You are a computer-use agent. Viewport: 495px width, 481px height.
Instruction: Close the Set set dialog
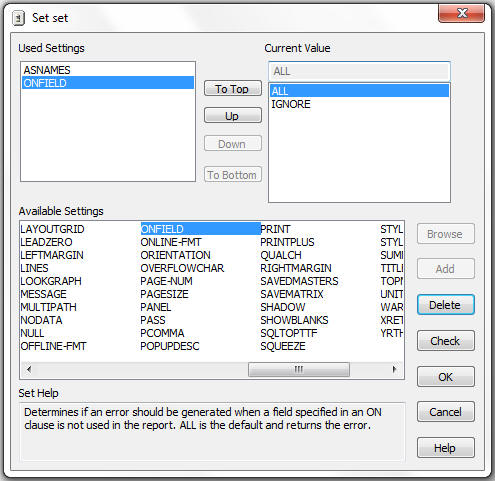point(461,13)
